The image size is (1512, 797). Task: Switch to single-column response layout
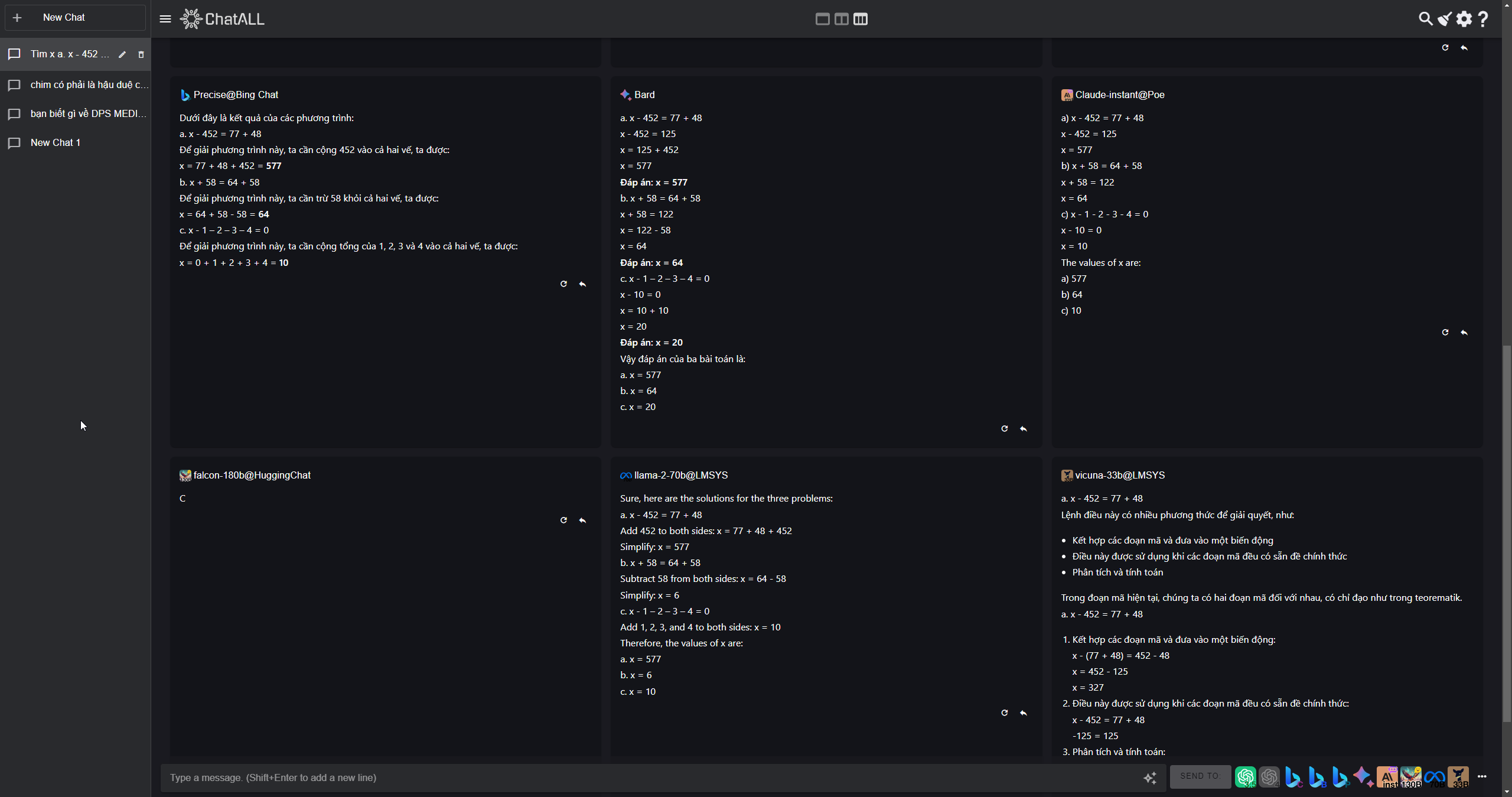click(822, 19)
